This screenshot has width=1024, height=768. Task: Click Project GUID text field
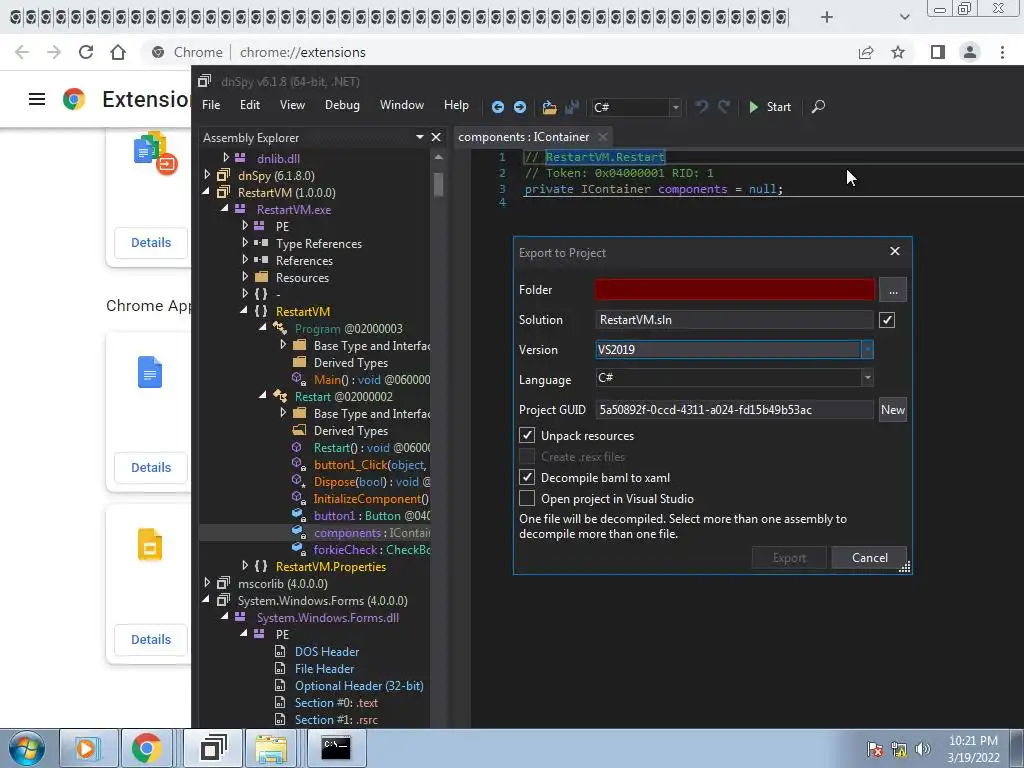pyautogui.click(x=735, y=410)
